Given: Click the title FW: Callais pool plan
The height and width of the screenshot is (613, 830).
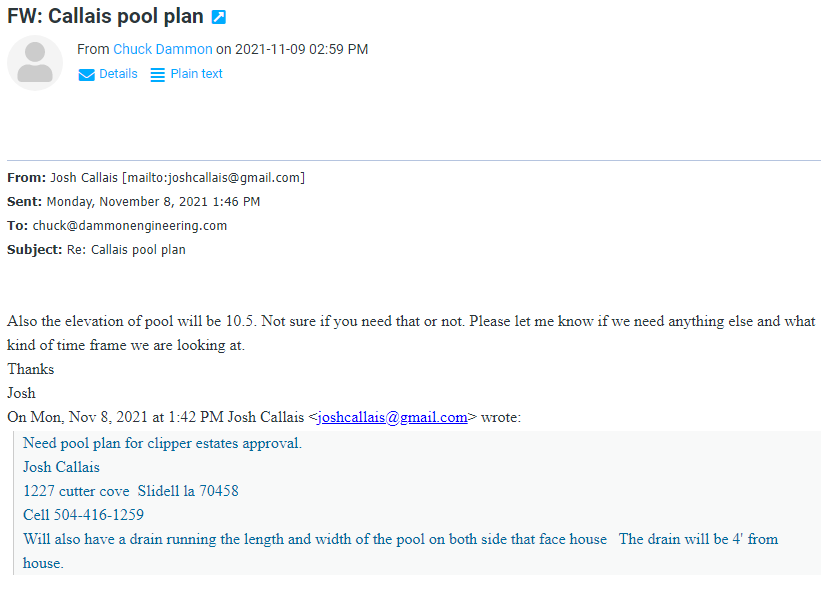Looking at the screenshot, I should click(x=105, y=17).
